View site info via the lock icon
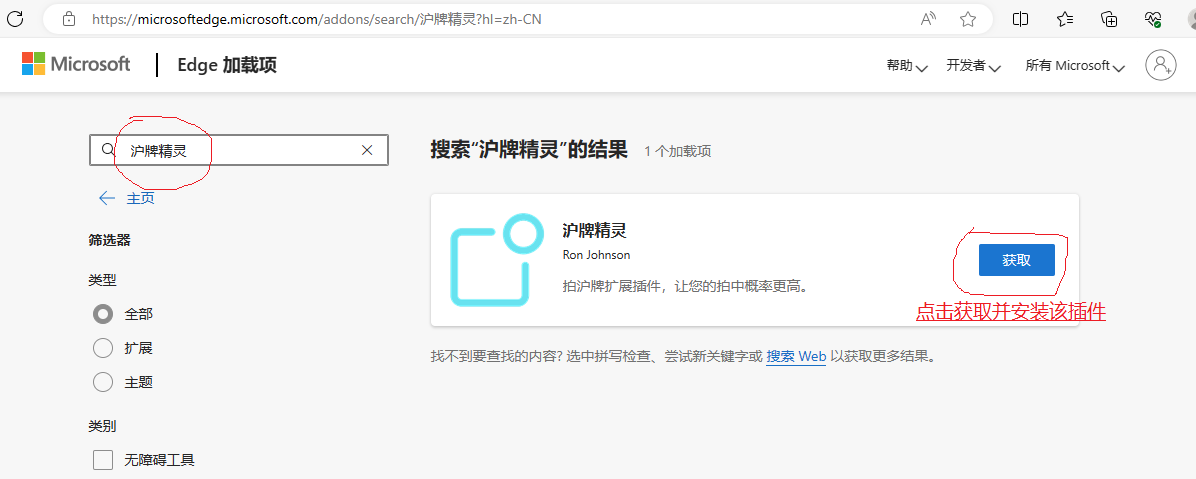The width and height of the screenshot is (1196, 479). 69,19
